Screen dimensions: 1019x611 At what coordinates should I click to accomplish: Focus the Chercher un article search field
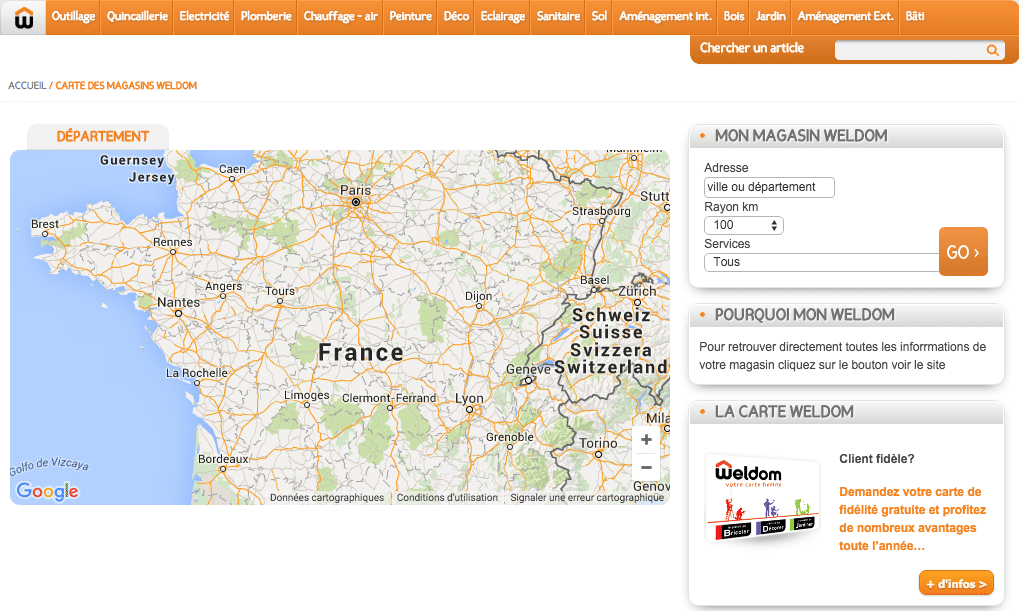(x=910, y=50)
